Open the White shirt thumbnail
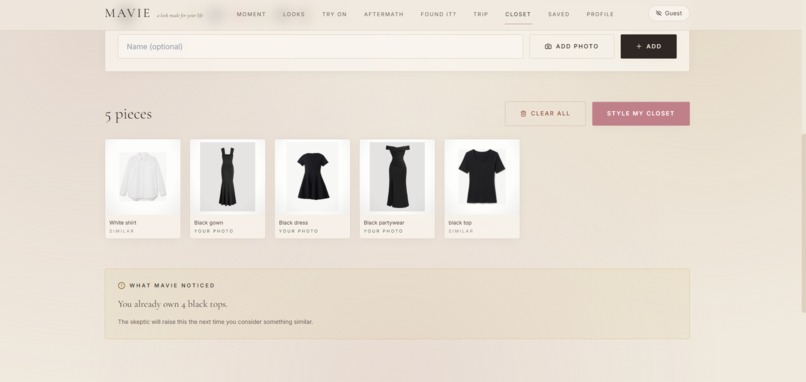Viewport: 806px width, 382px height. 142,177
